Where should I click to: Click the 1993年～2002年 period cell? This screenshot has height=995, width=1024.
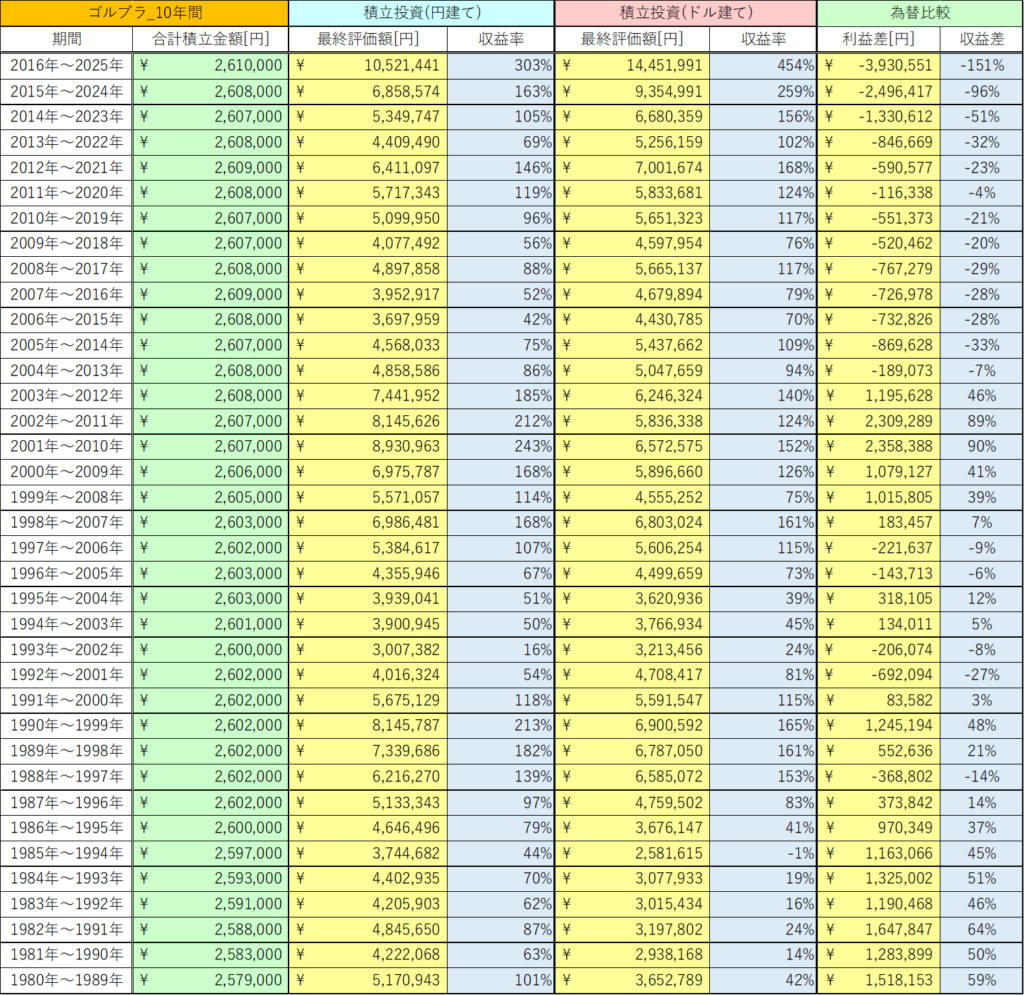tap(67, 650)
